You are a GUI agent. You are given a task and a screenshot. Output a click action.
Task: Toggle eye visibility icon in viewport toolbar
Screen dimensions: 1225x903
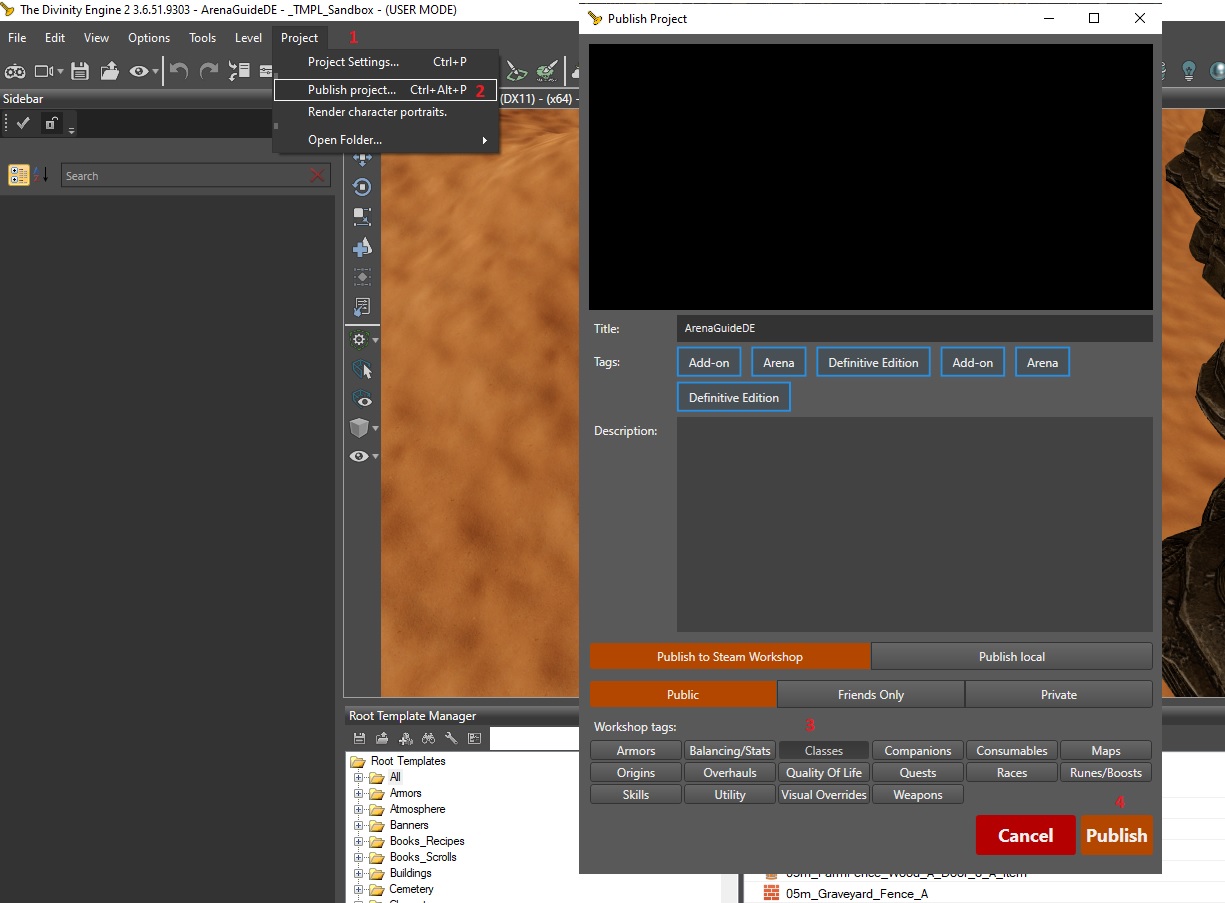(x=359, y=456)
